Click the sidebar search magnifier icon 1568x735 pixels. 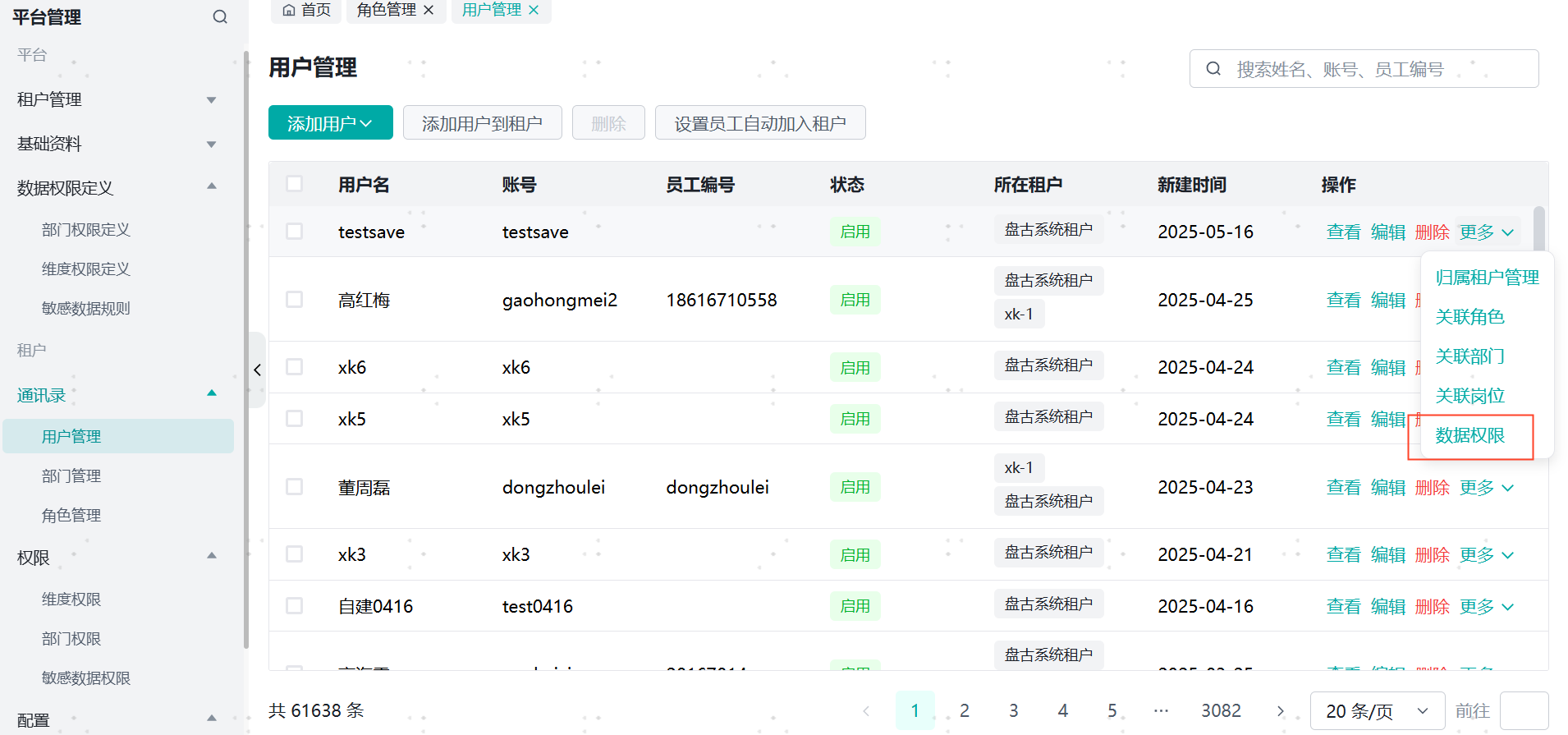220,16
